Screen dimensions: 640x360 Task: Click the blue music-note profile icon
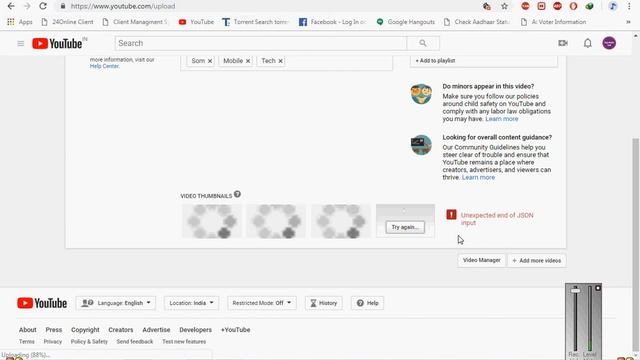(613, 6)
